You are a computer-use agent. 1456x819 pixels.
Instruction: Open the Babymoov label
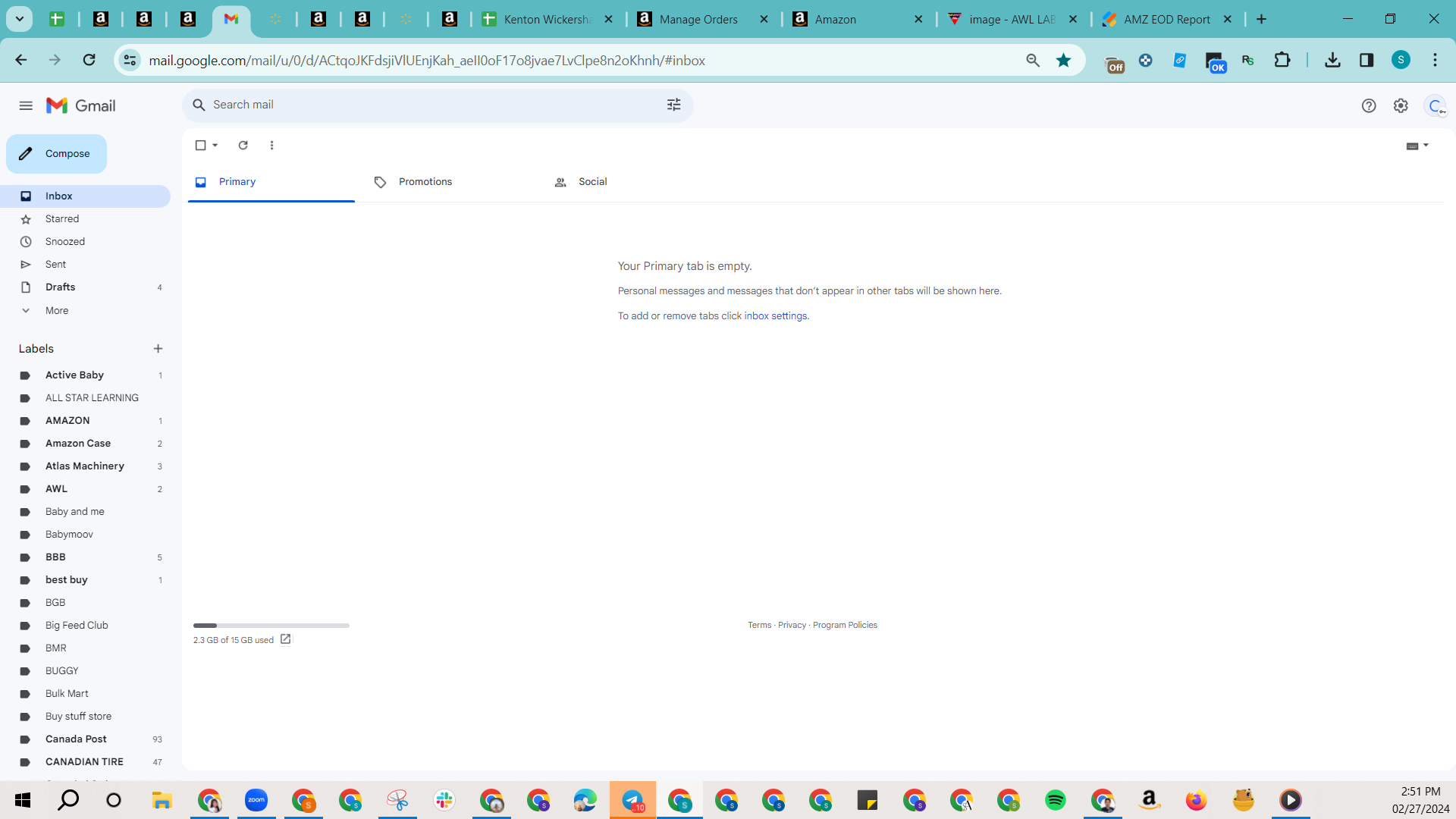[85, 535]
